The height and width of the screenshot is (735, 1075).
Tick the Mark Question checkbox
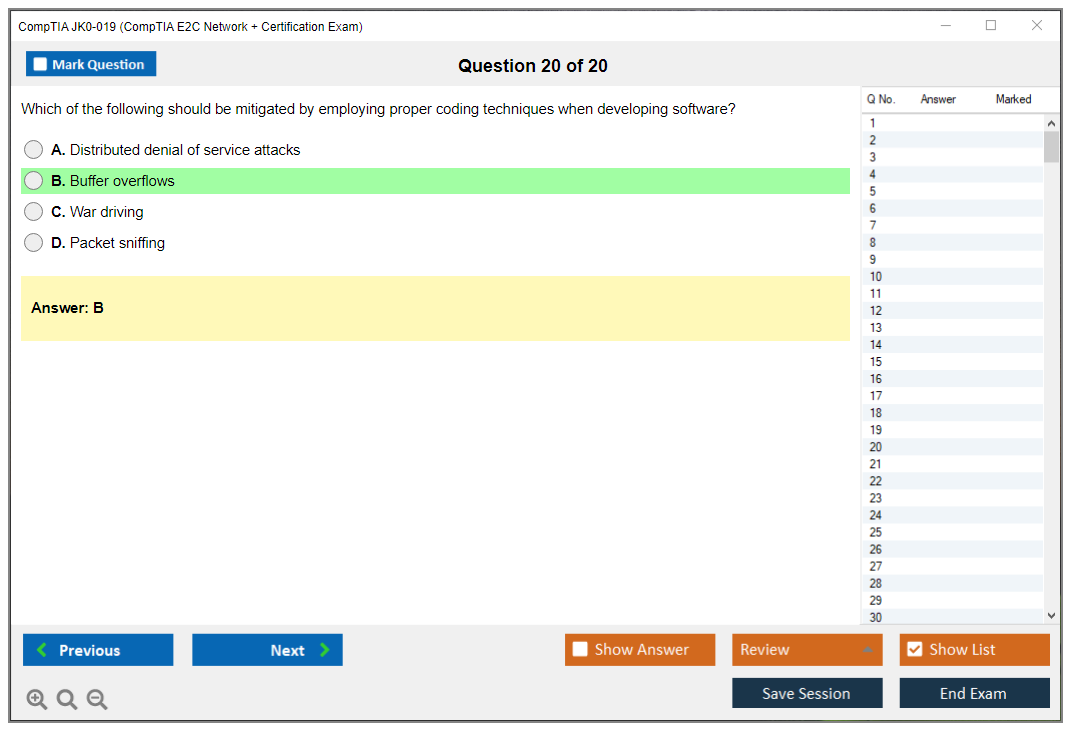click(40, 65)
